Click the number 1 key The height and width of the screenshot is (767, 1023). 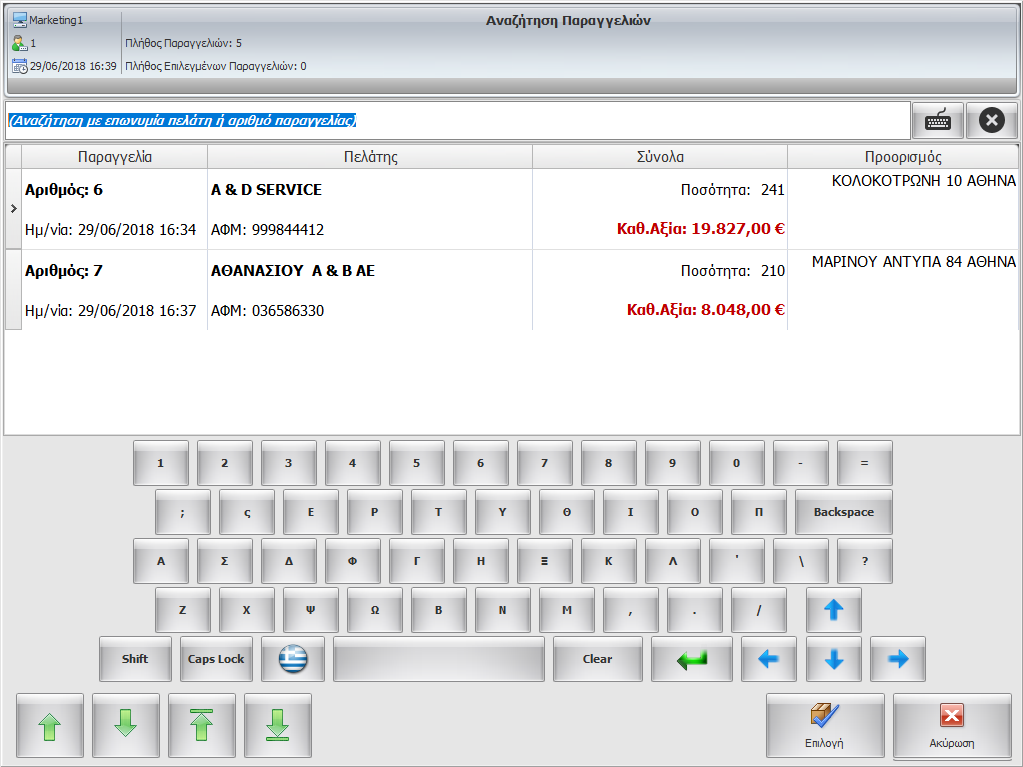[x=160, y=463]
